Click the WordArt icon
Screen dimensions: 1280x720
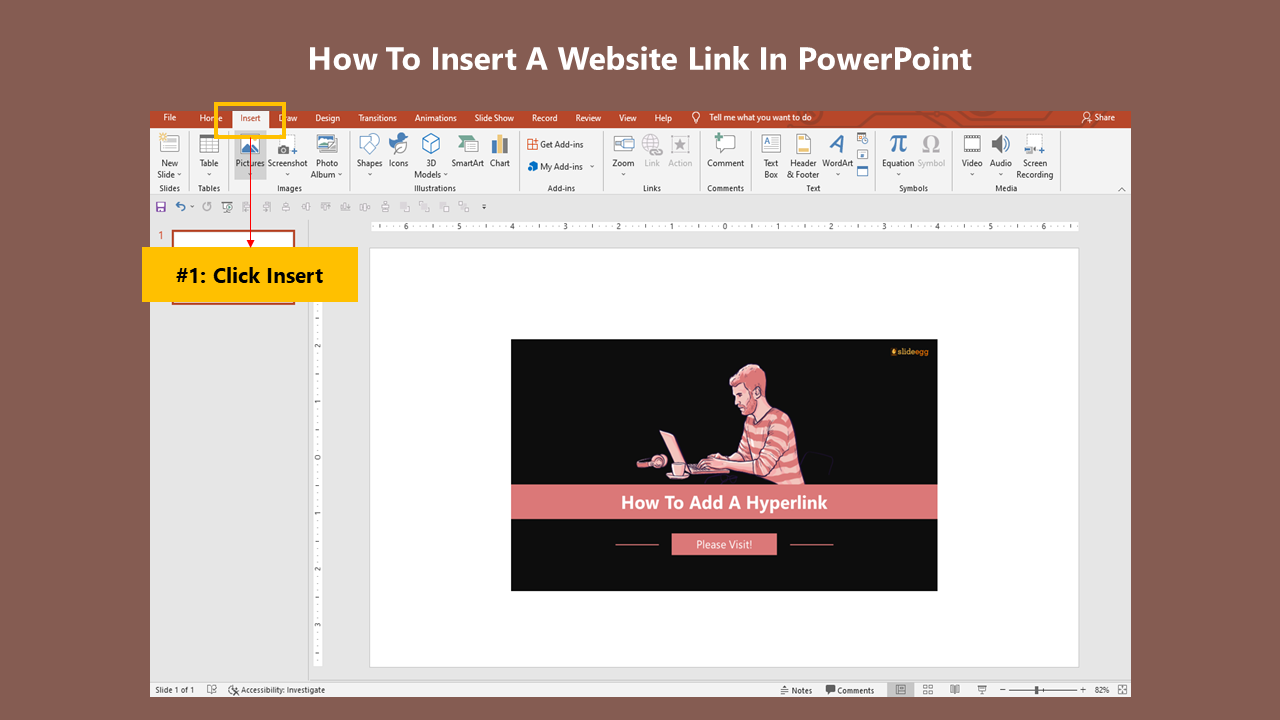click(x=837, y=144)
